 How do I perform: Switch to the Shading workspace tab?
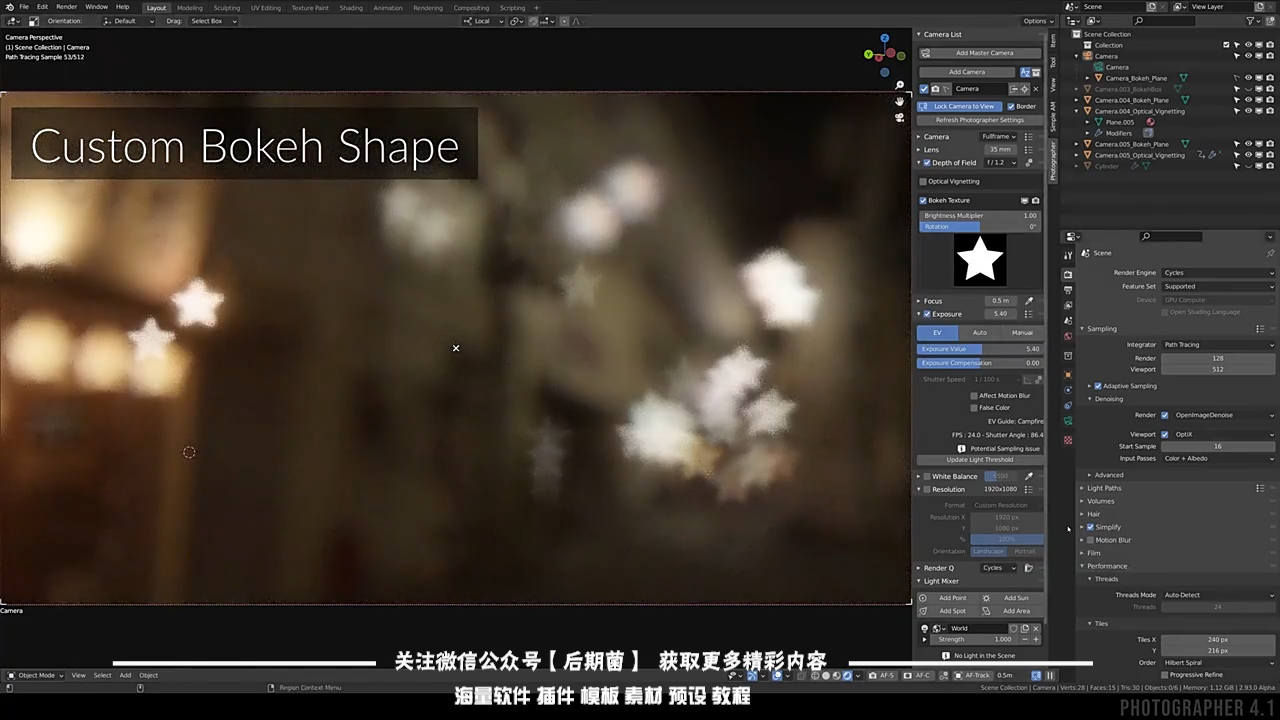(351, 8)
